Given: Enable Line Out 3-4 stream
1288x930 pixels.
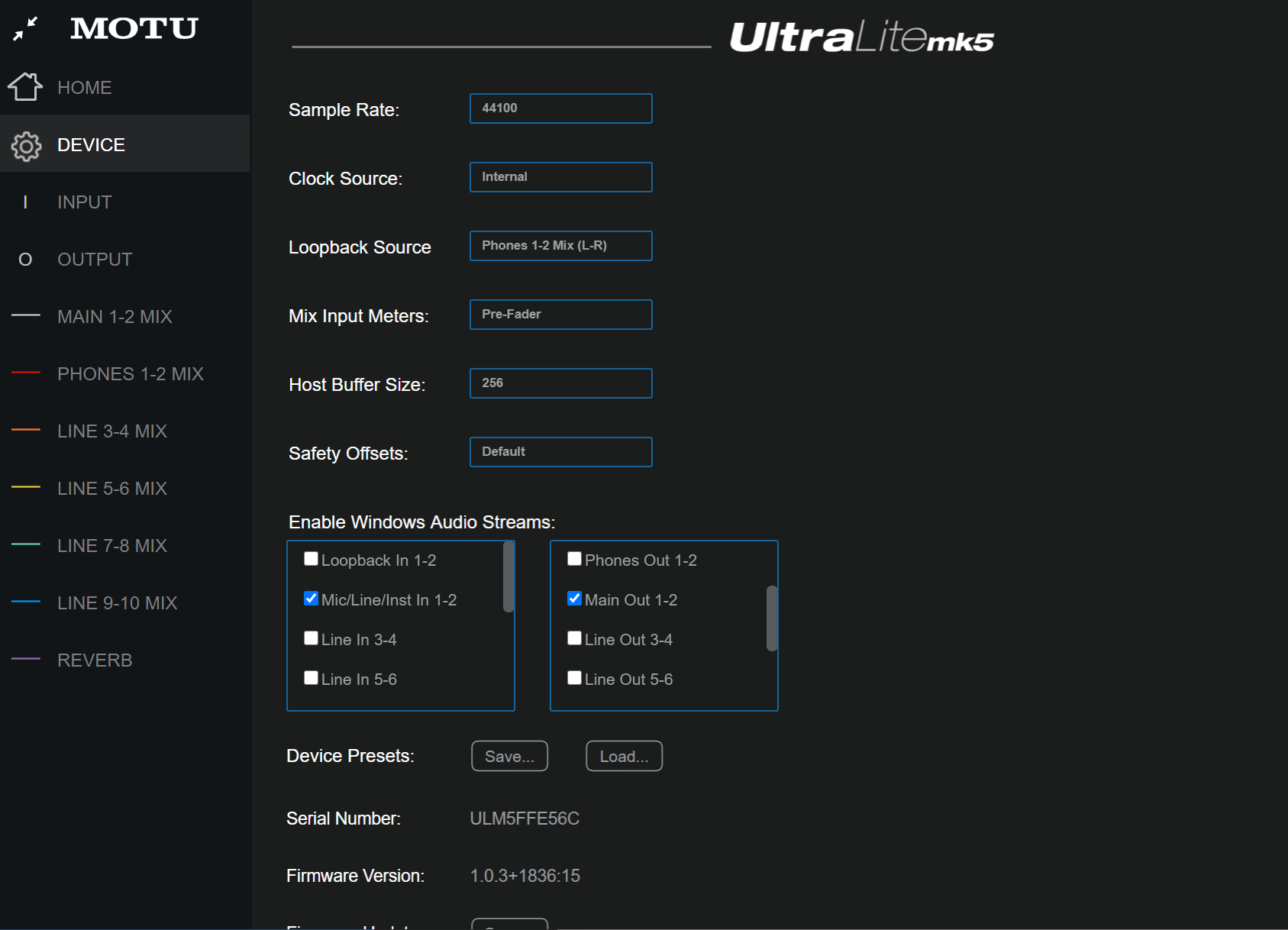Looking at the screenshot, I should pos(574,638).
